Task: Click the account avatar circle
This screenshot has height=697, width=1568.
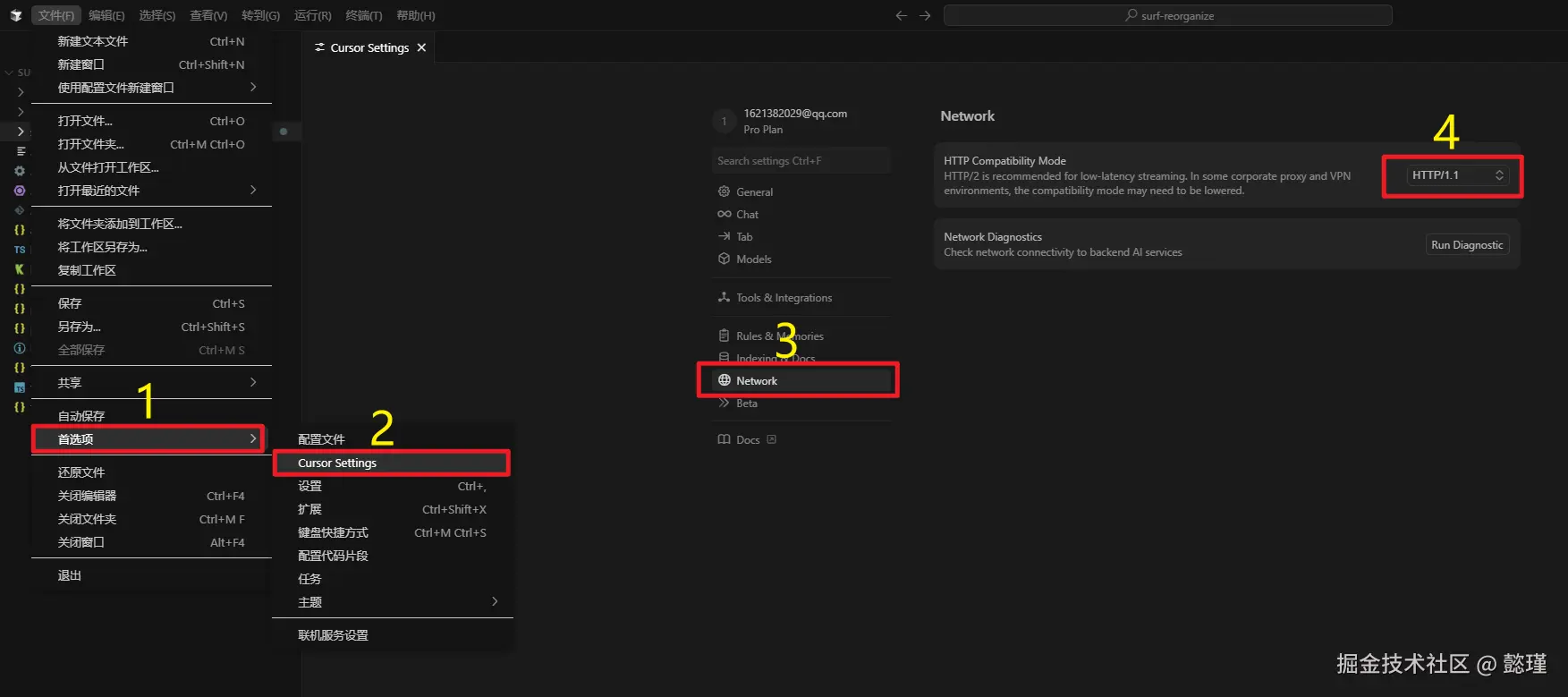Action: pyautogui.click(x=725, y=121)
